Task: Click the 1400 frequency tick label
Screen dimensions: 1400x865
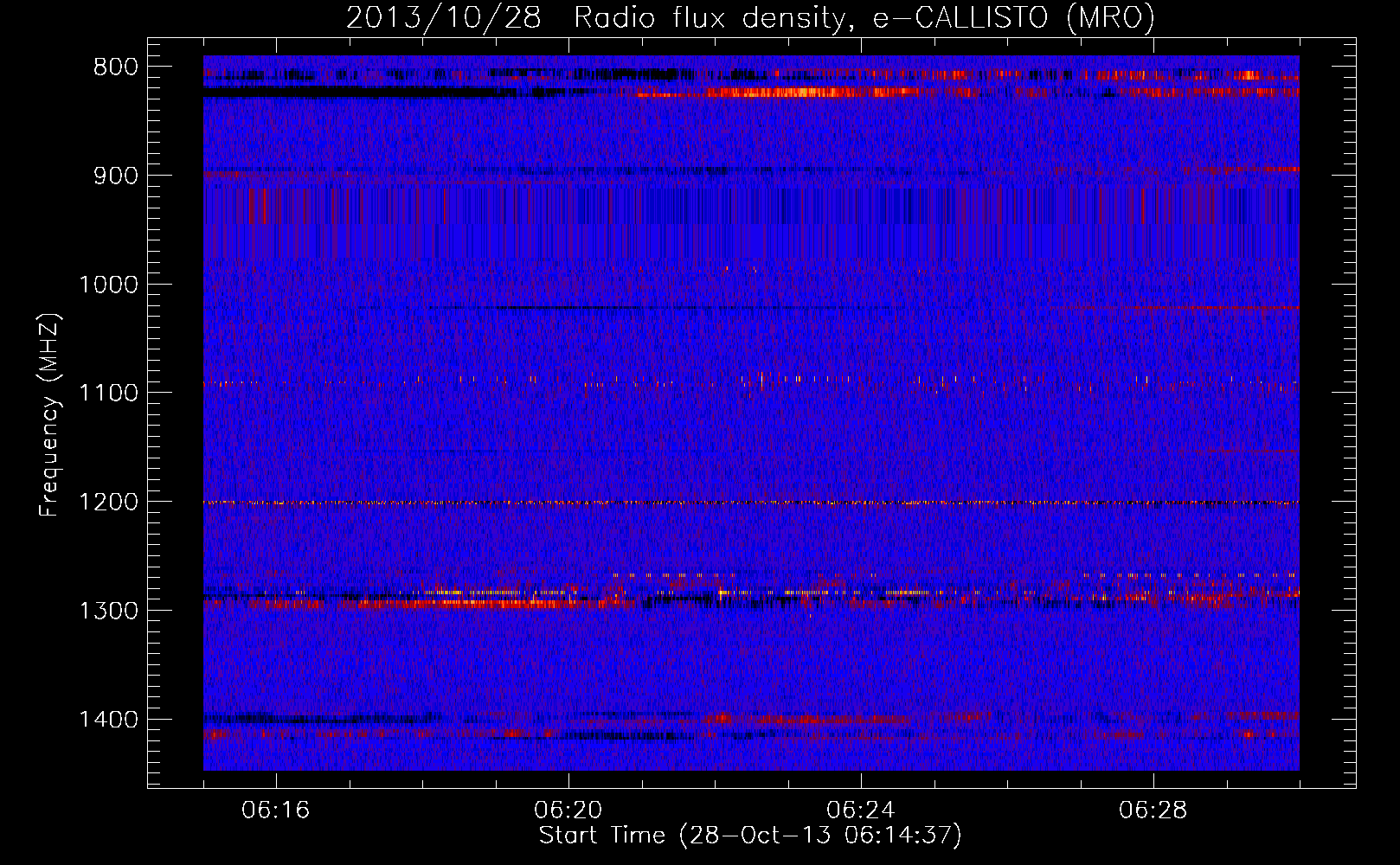Action: [x=108, y=720]
